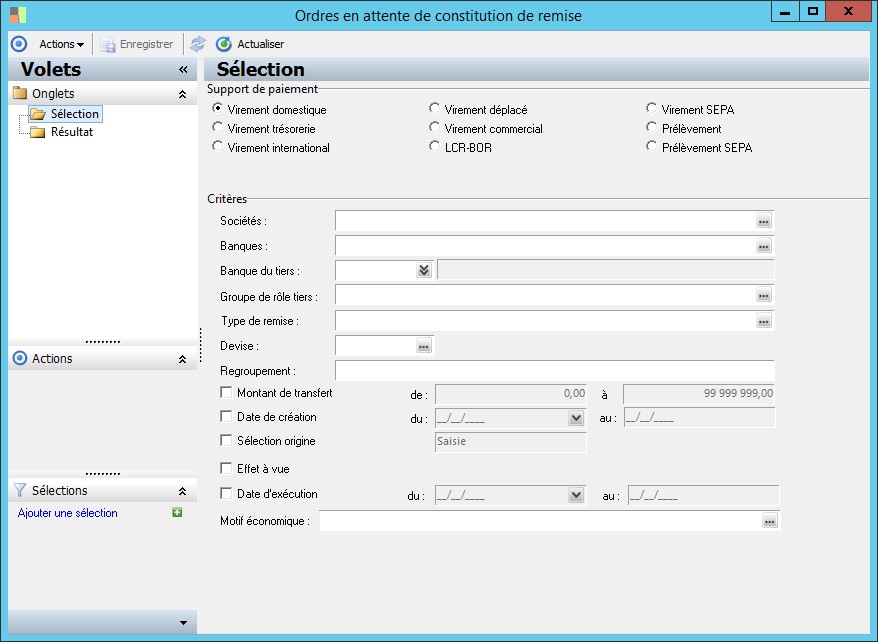Enable Montant de transfert checkbox

[x=226, y=392]
